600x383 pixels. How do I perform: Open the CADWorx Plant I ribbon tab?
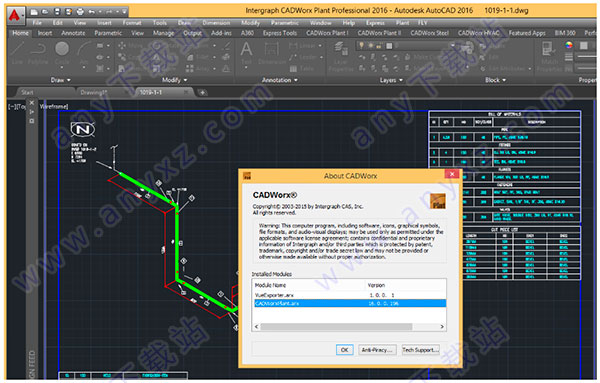(327, 33)
